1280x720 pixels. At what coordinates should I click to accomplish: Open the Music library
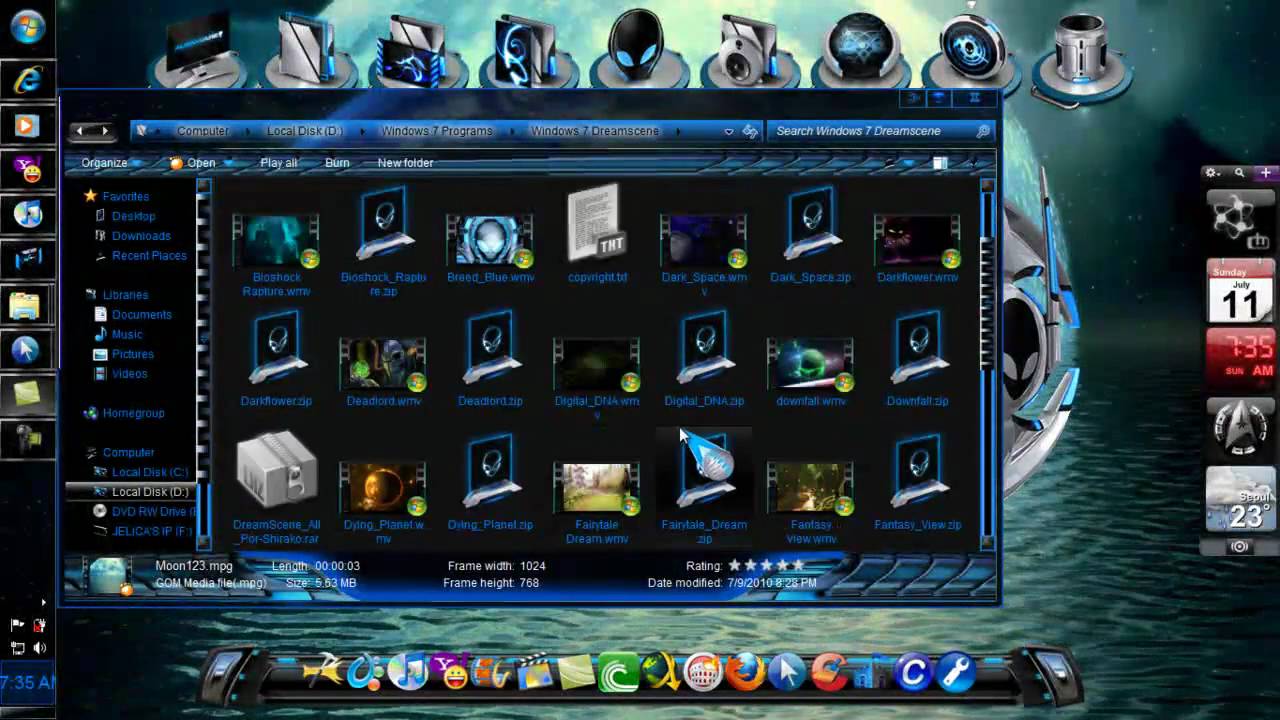(127, 334)
